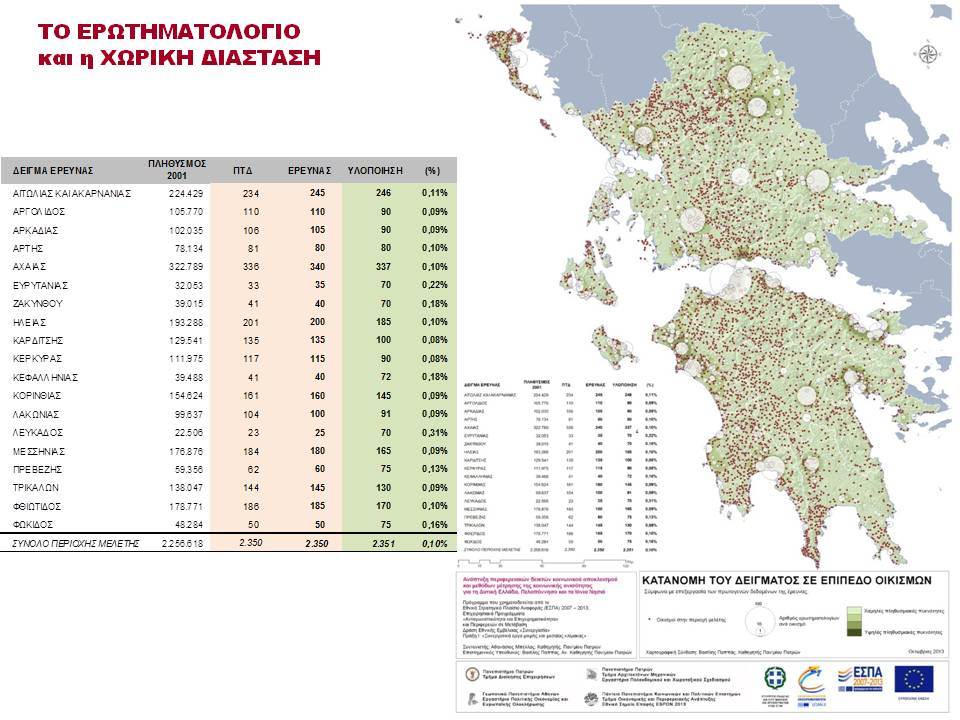Click the questionnaire count circle symbol in legend

click(x=759, y=620)
